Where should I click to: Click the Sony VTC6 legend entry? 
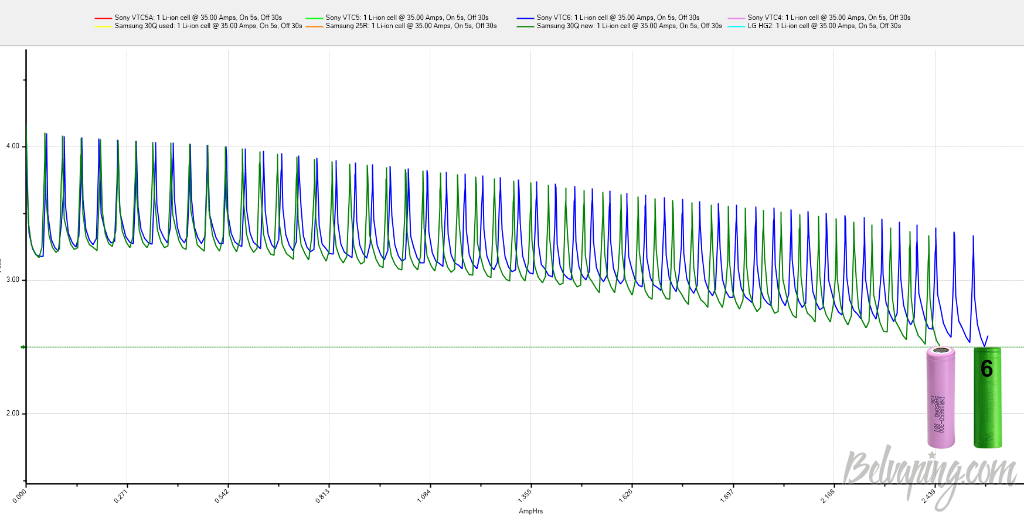pos(607,17)
